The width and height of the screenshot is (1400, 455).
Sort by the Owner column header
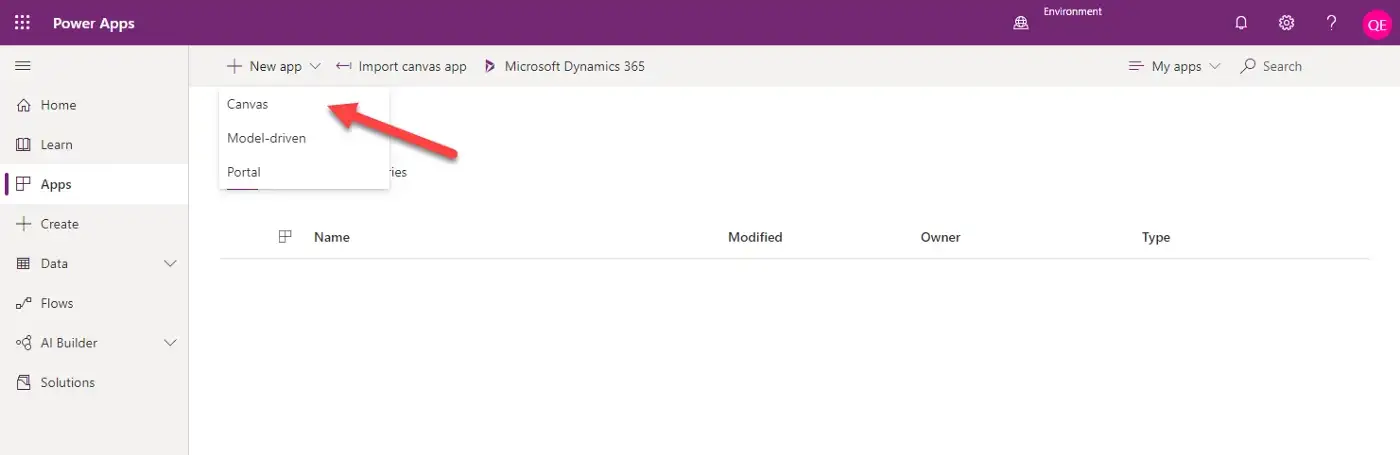[x=940, y=237]
